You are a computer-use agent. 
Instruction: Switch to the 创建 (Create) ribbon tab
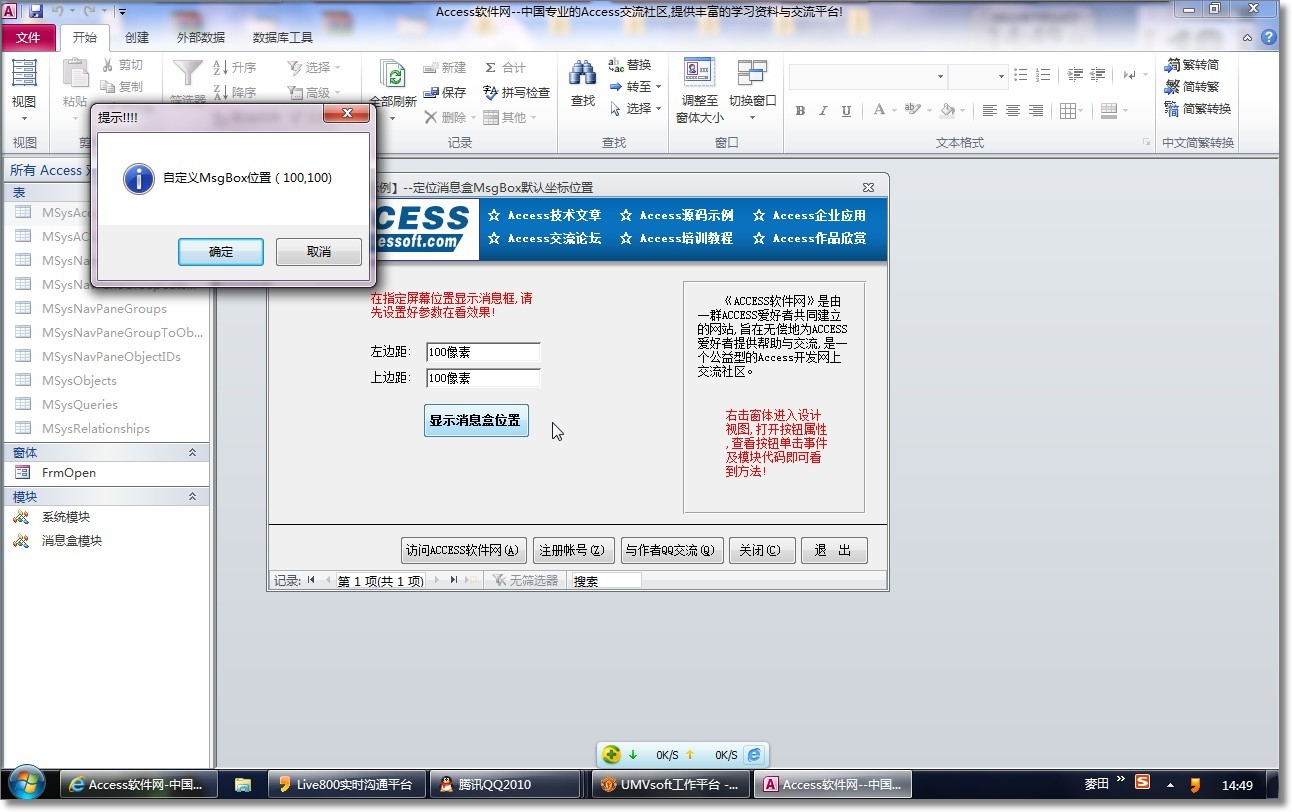(137, 38)
